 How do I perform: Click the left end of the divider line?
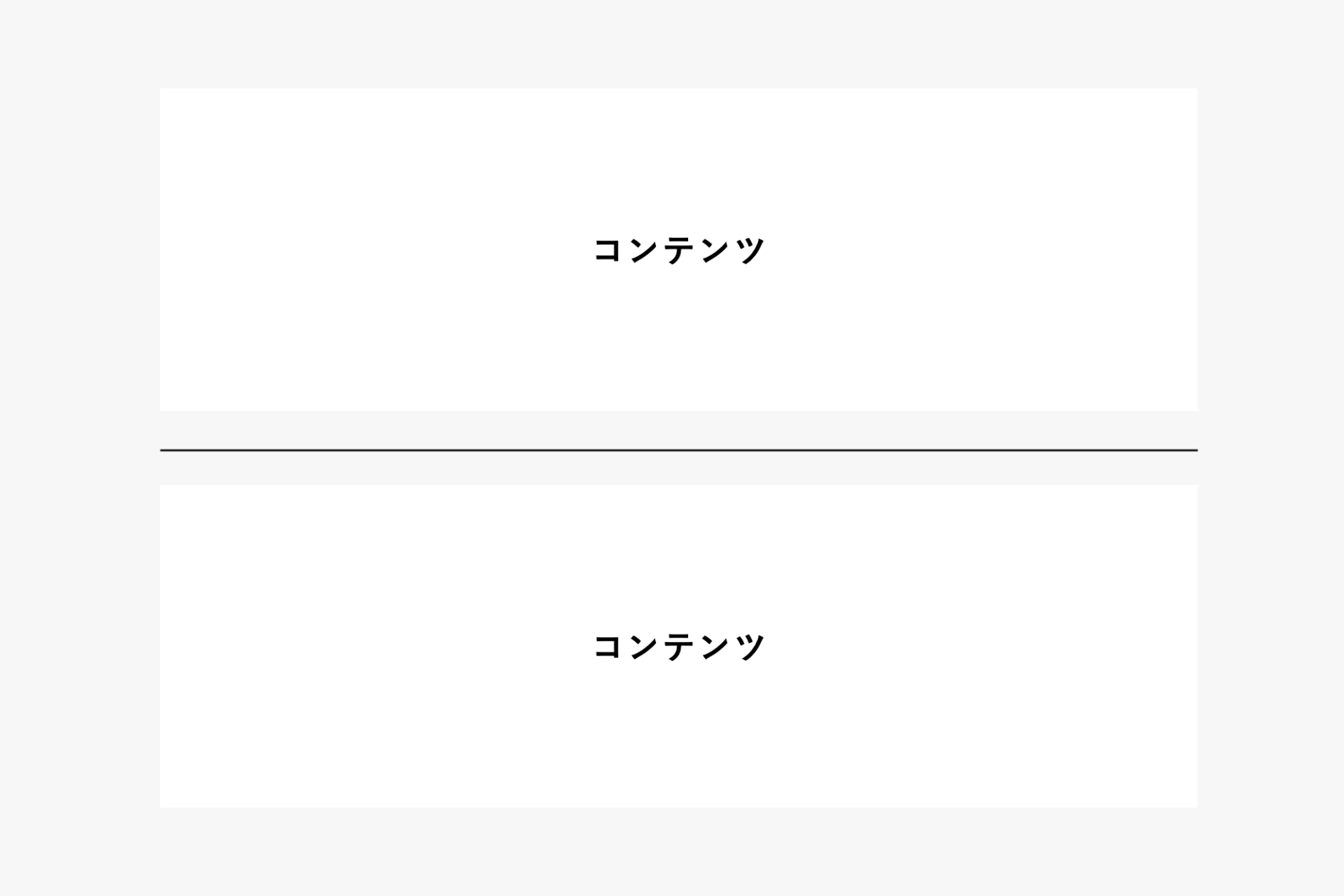coord(164,450)
